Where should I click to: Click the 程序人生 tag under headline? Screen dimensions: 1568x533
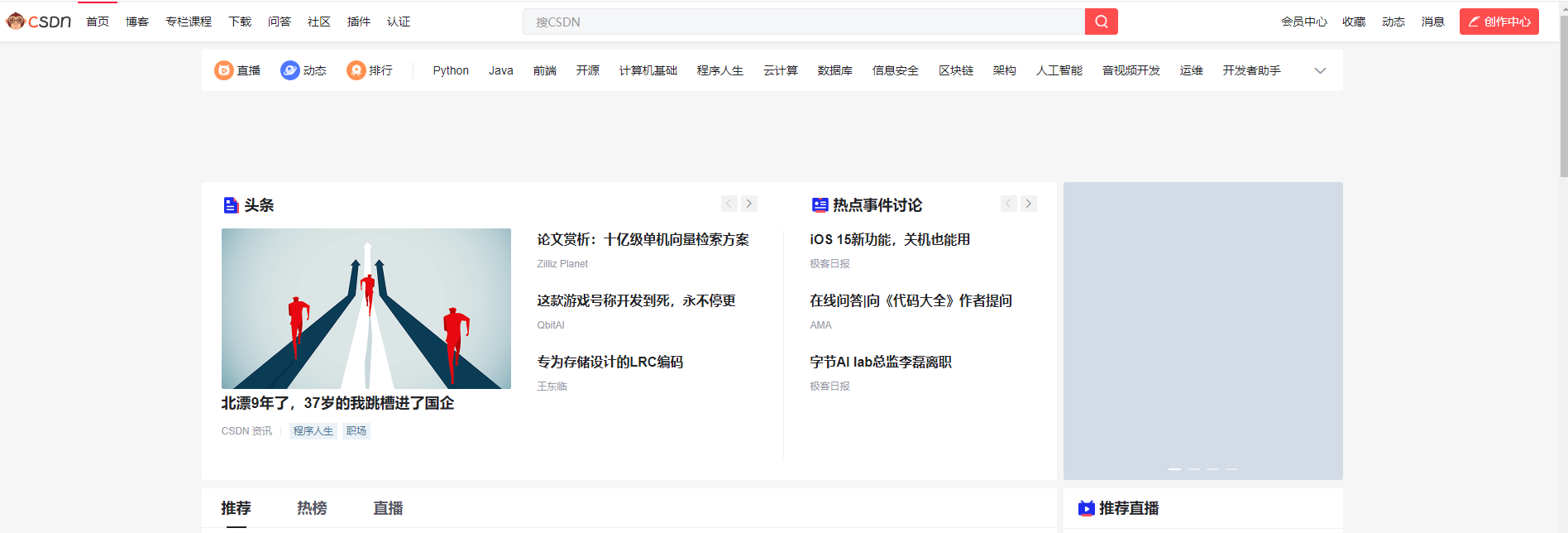[313, 431]
